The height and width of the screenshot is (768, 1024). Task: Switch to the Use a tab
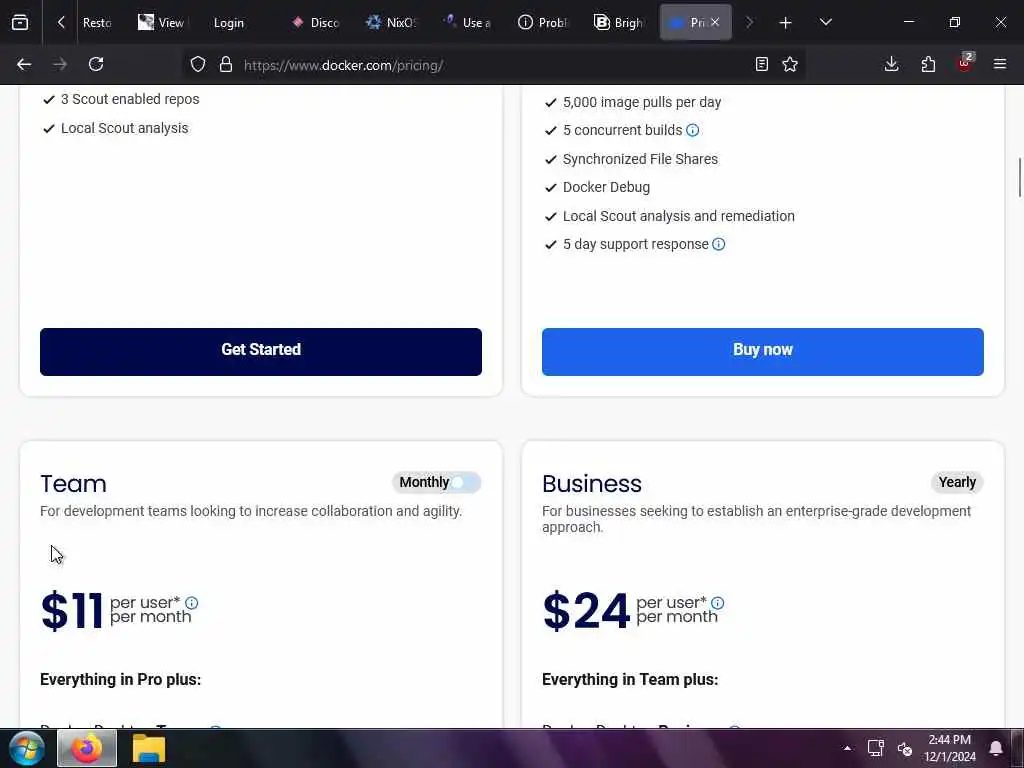(468, 23)
